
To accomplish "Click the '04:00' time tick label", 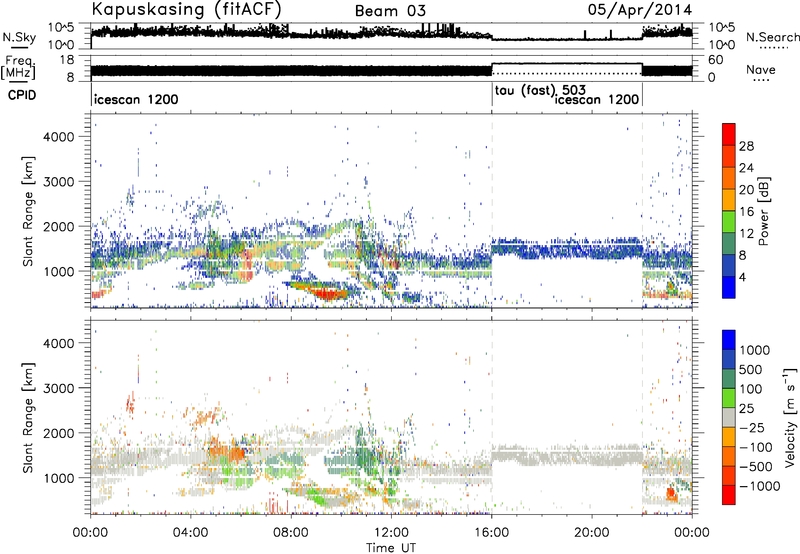I will click(x=191, y=533).
